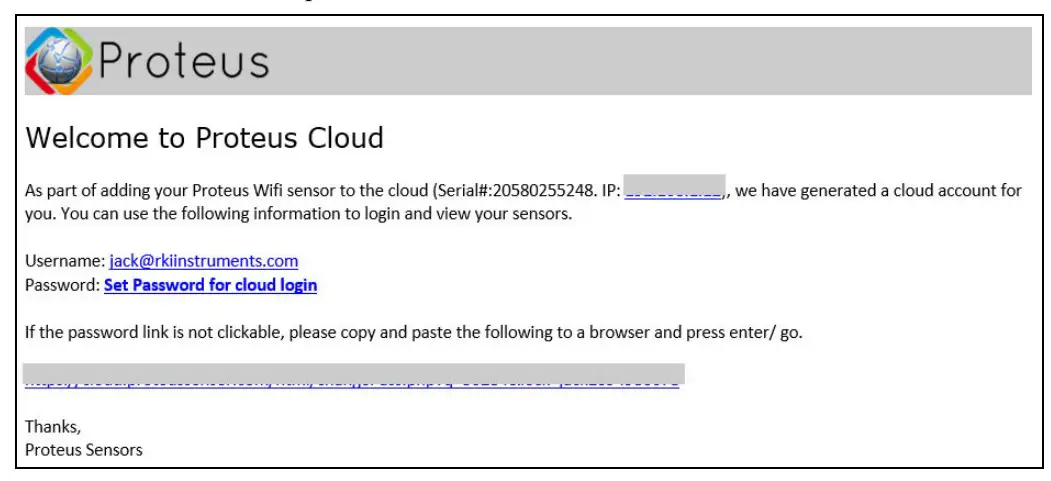
Task: Click the Proteus wordmark in the header
Action: [183, 62]
